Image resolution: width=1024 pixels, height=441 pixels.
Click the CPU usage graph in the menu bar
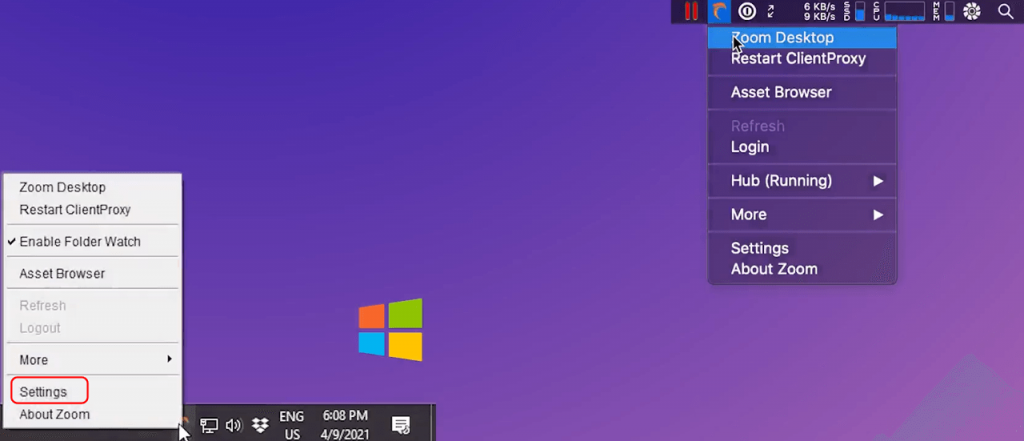[x=904, y=12]
